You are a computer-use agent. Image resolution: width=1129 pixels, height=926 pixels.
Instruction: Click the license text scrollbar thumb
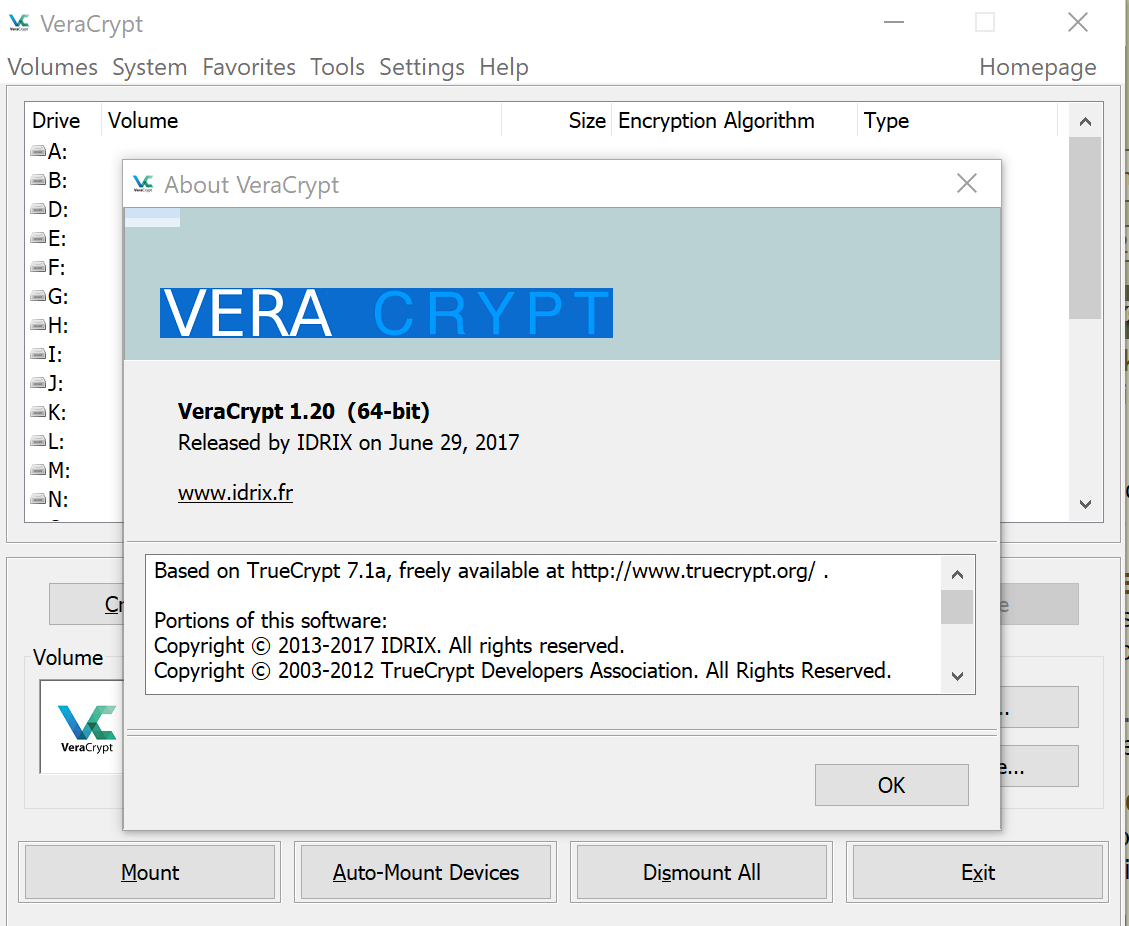[957, 607]
